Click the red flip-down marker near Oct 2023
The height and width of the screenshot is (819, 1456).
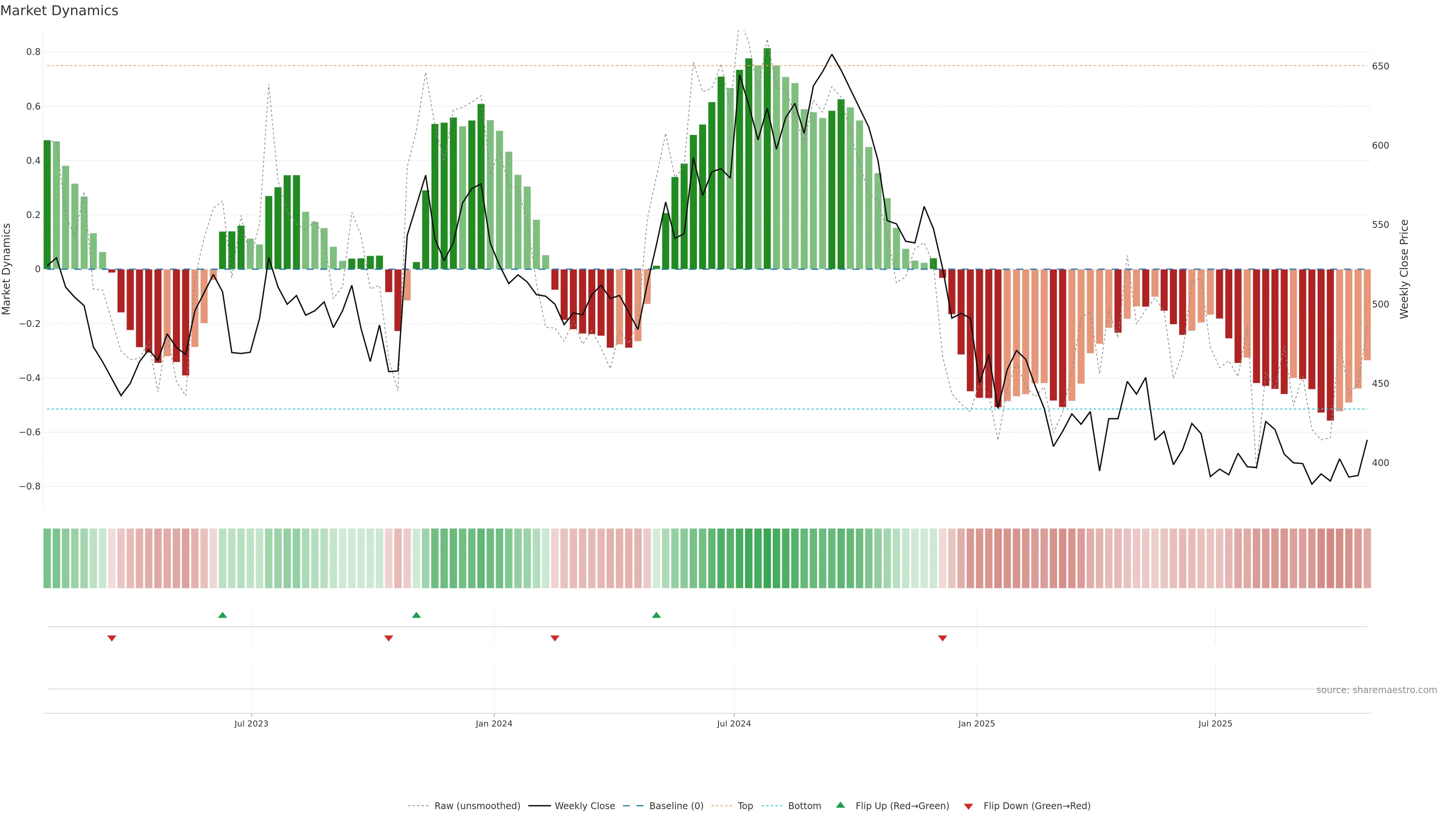[x=389, y=638]
